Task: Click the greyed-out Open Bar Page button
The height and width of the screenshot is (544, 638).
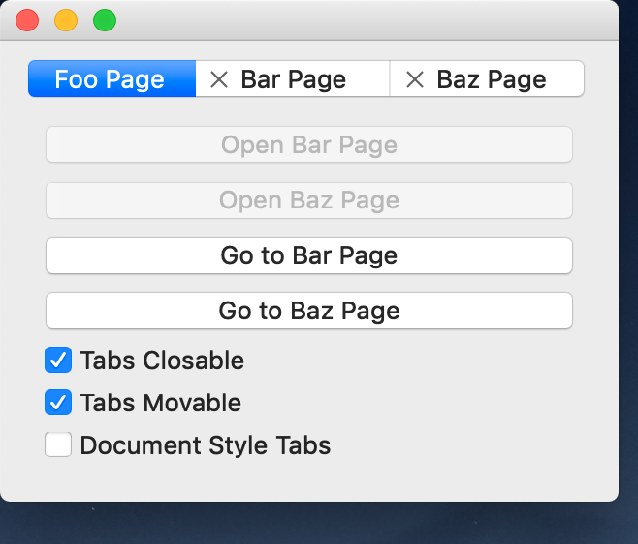Action: point(309,145)
